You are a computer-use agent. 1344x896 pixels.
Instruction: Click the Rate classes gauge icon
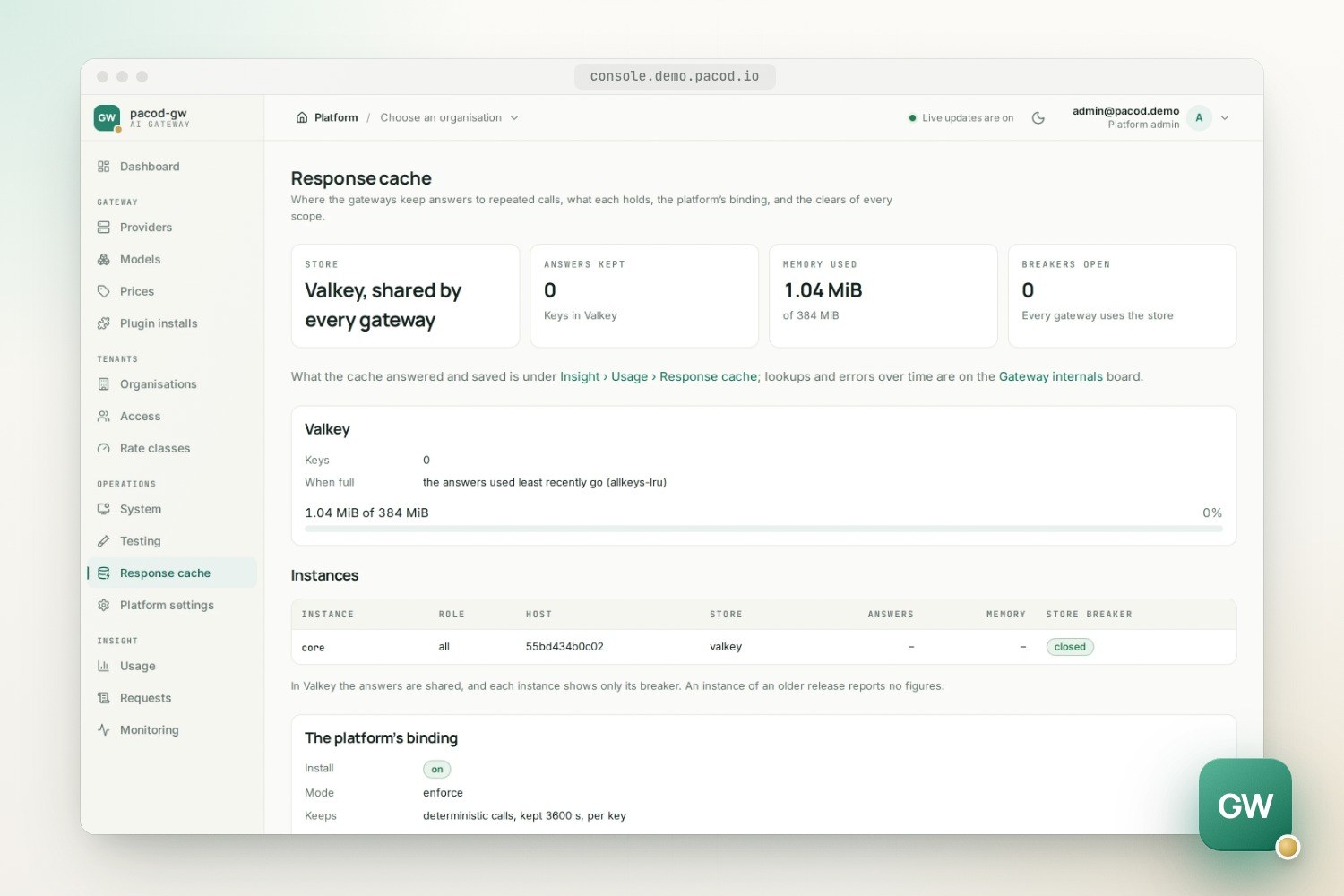(104, 449)
